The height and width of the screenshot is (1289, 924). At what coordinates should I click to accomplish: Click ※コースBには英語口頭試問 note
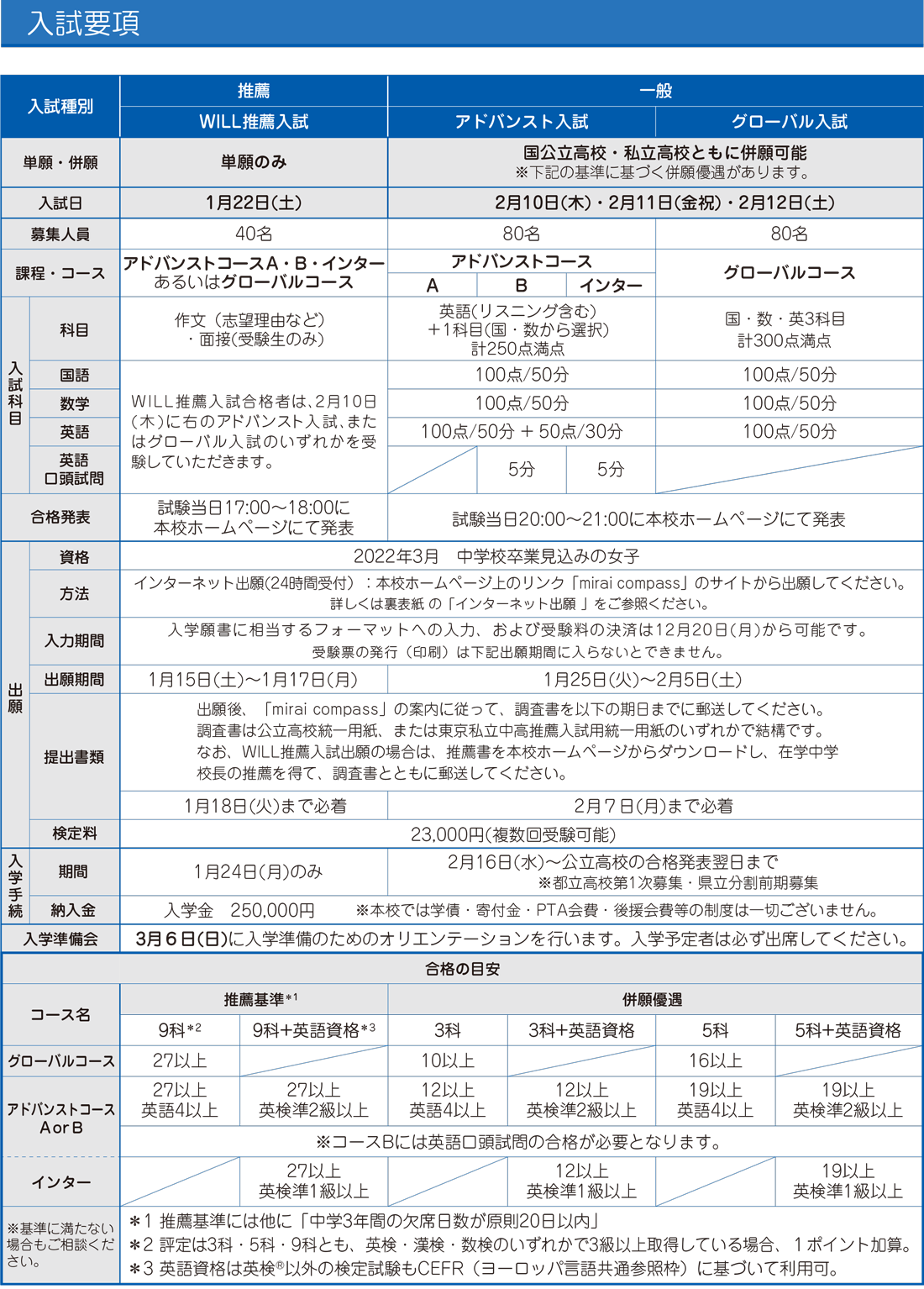(520, 1142)
